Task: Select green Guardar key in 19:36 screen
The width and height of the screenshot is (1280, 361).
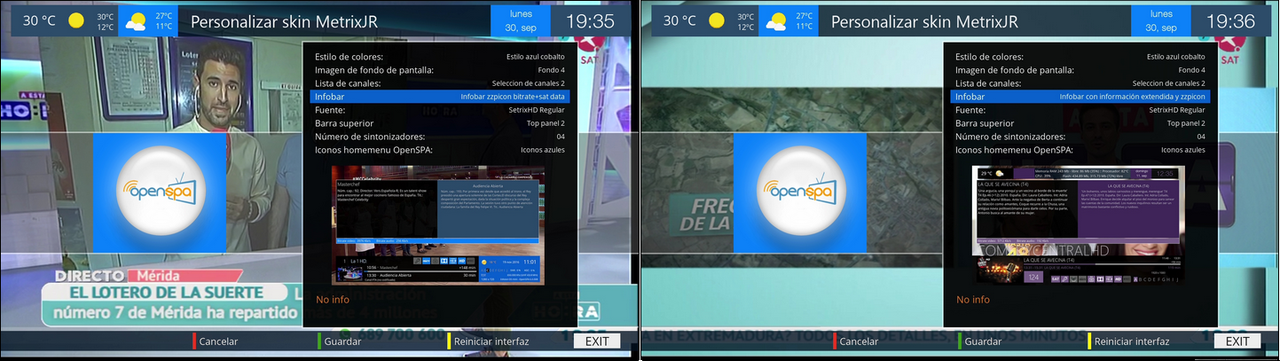Action: [x=980, y=341]
